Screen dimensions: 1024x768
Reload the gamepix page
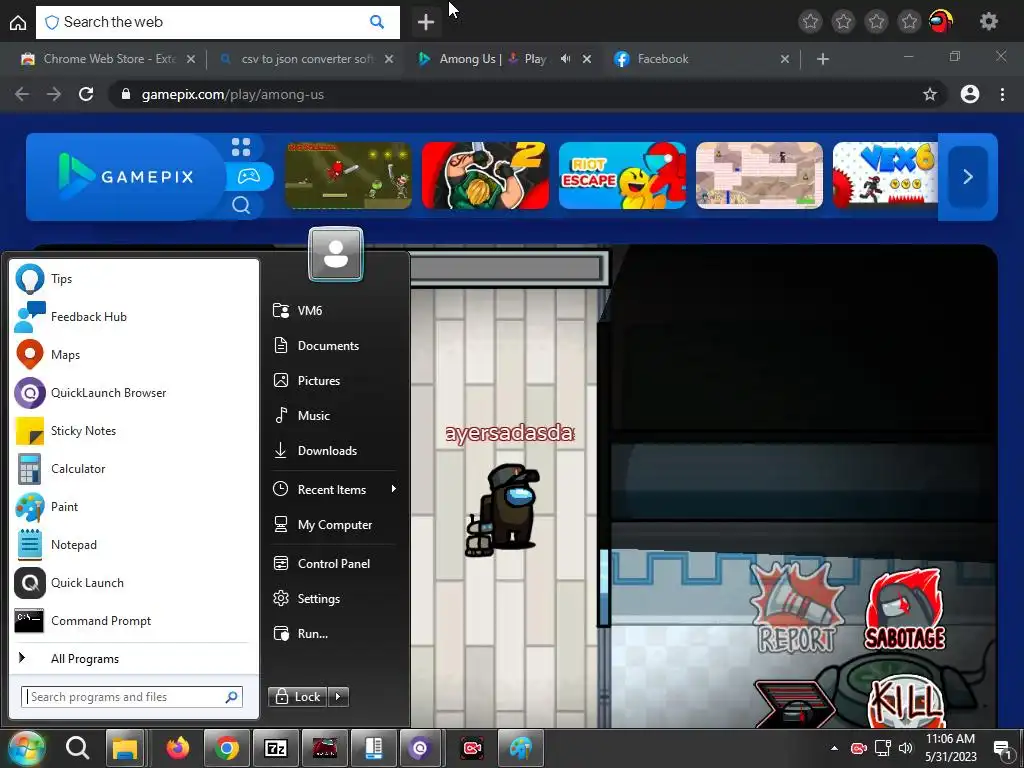coord(86,95)
